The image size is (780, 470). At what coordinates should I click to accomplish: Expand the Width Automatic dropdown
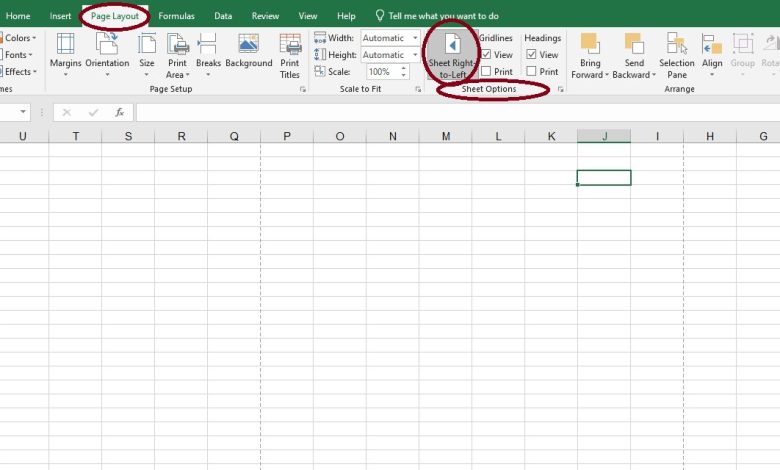[415, 38]
